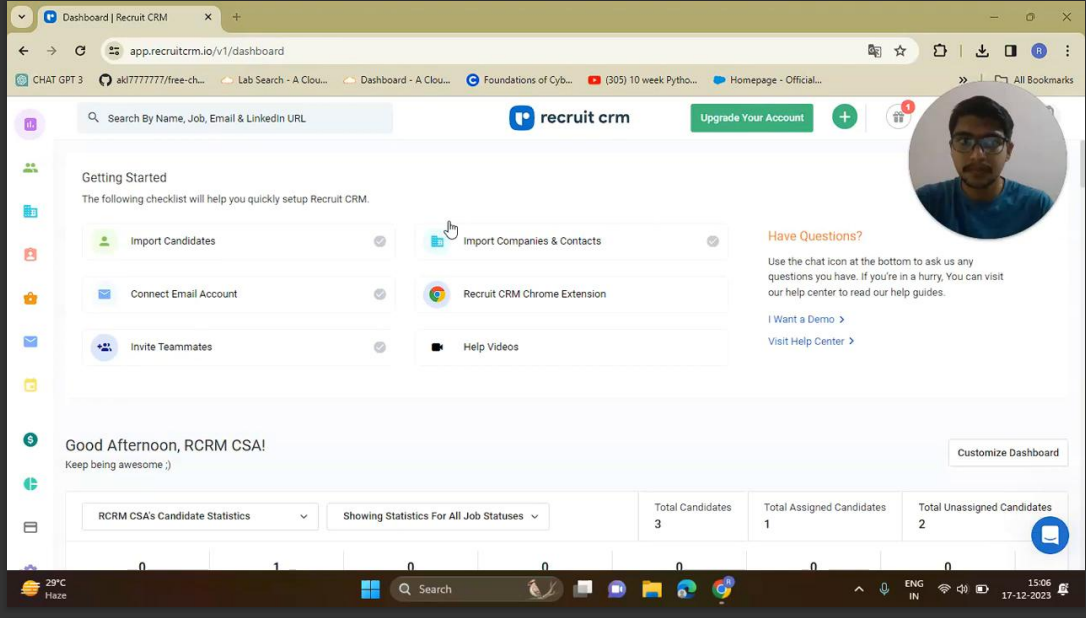This screenshot has height=618, width=1086.
Task: Click the search bar to search candidates
Action: coord(235,117)
